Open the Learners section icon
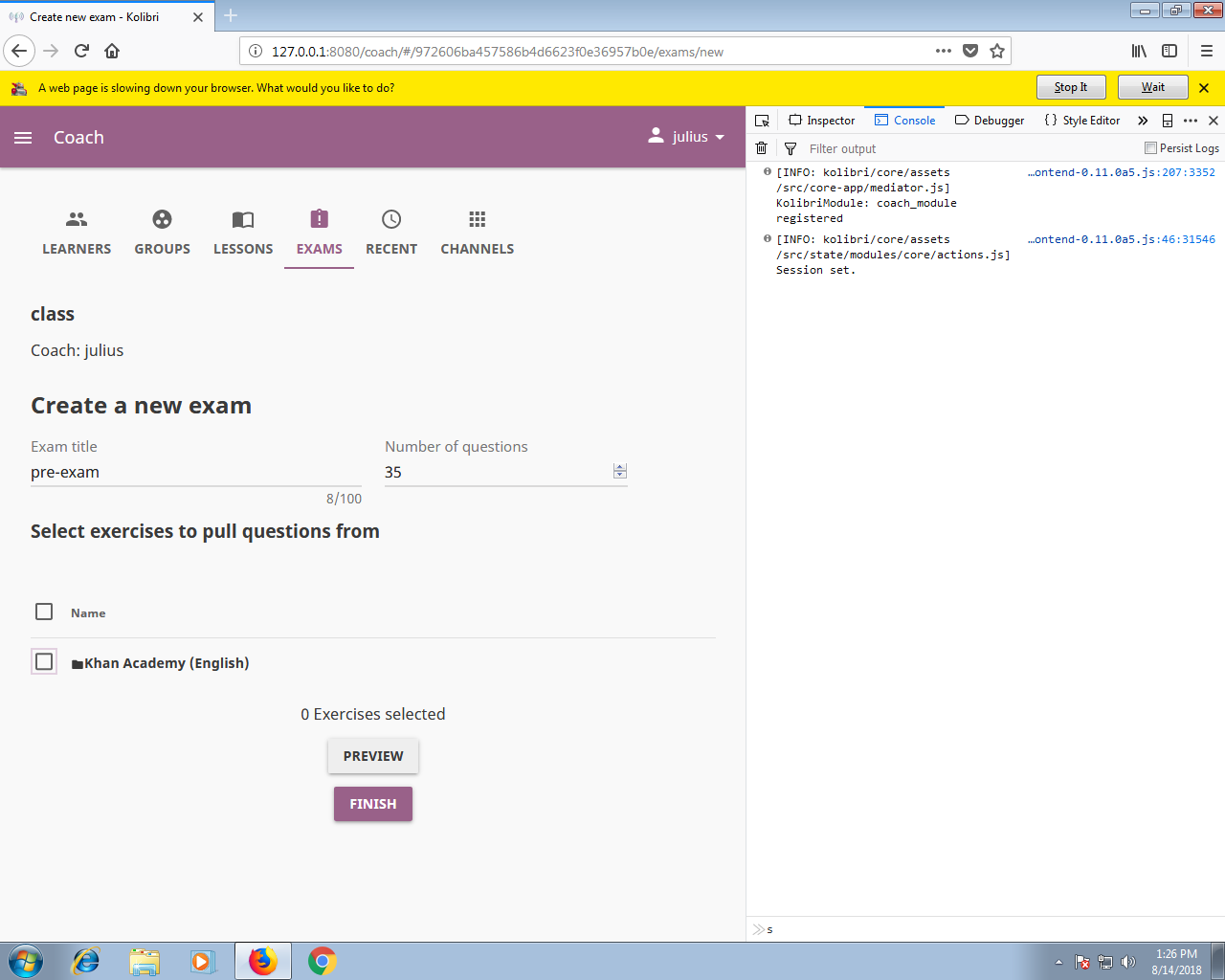This screenshot has width=1225, height=980. tap(77, 220)
